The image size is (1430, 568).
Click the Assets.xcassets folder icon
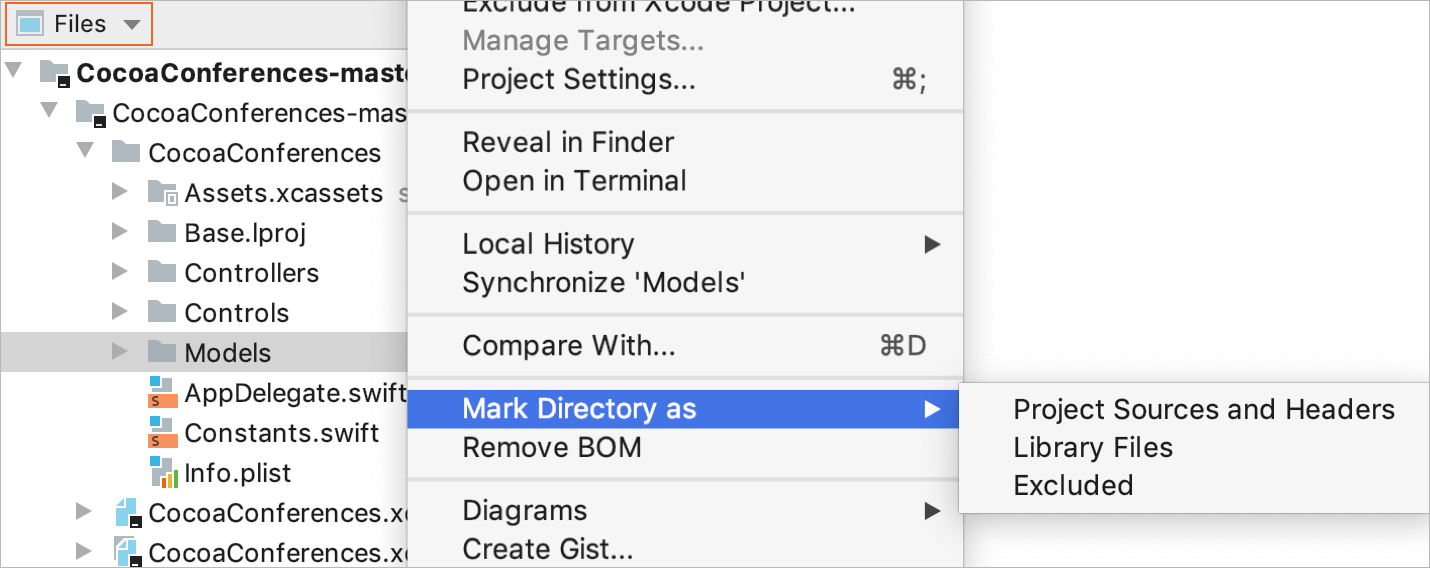coord(162,192)
